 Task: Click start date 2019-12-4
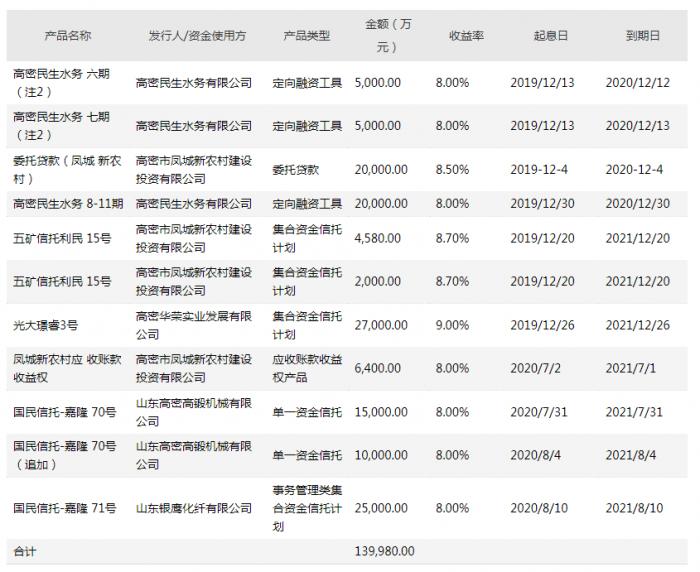(x=539, y=170)
